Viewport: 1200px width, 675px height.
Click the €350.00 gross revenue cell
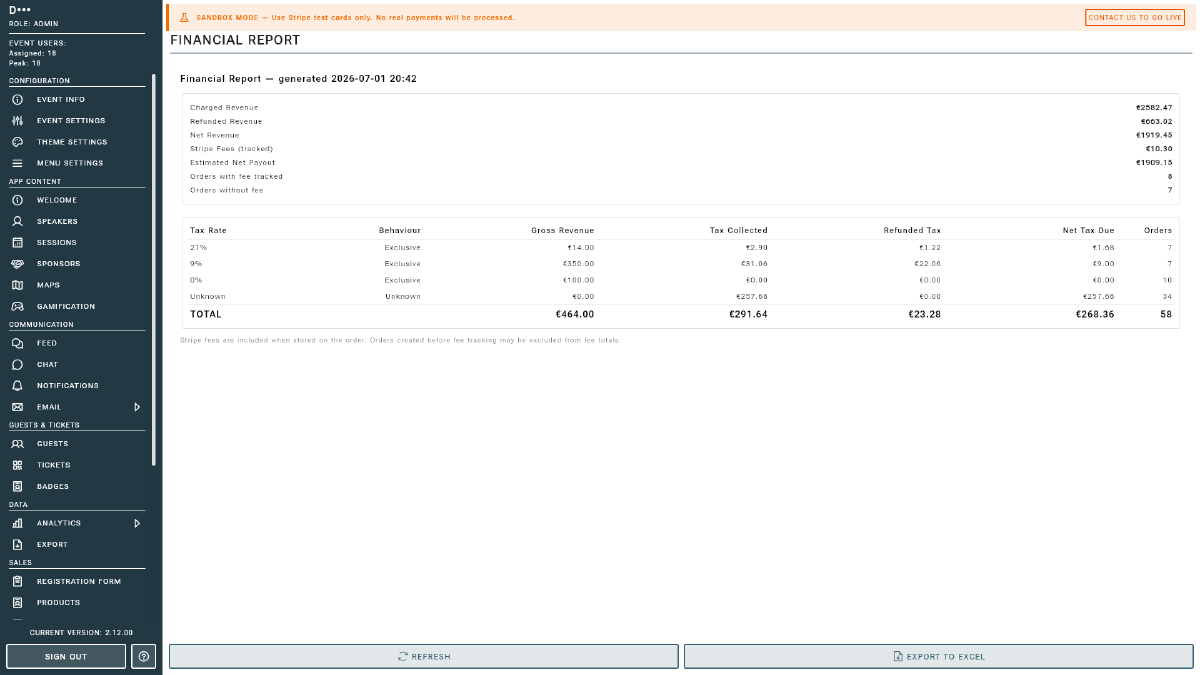[579, 264]
